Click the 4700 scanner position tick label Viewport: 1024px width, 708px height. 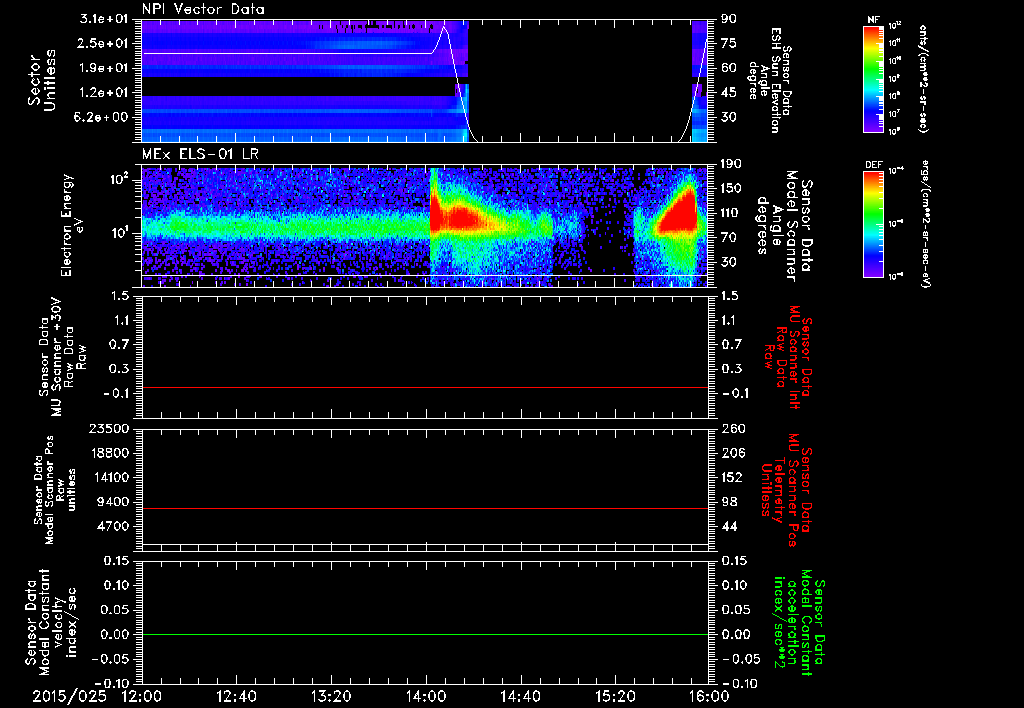point(112,526)
